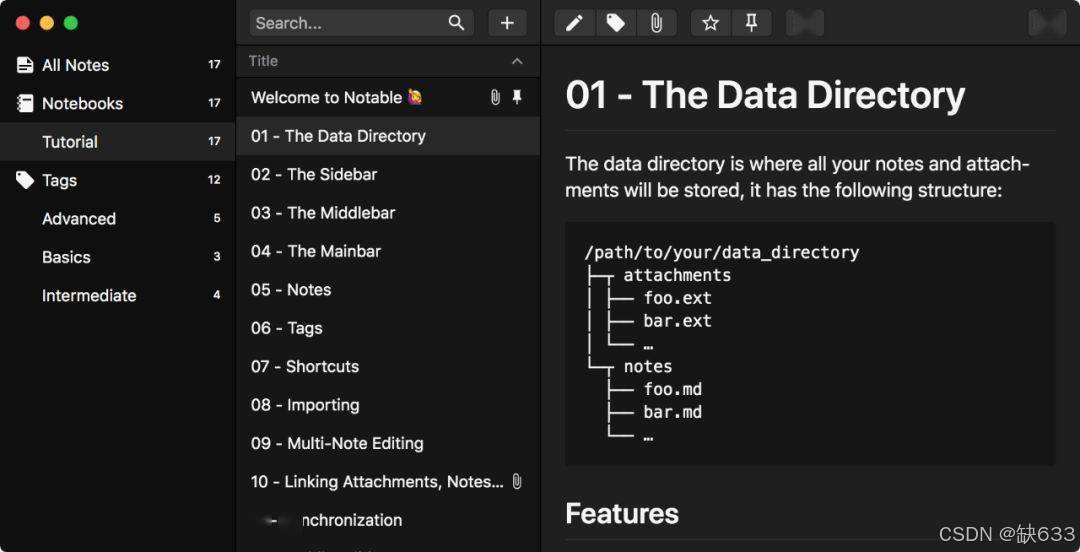Maximize window with green button
This screenshot has width=1080, height=552.
click(71, 23)
